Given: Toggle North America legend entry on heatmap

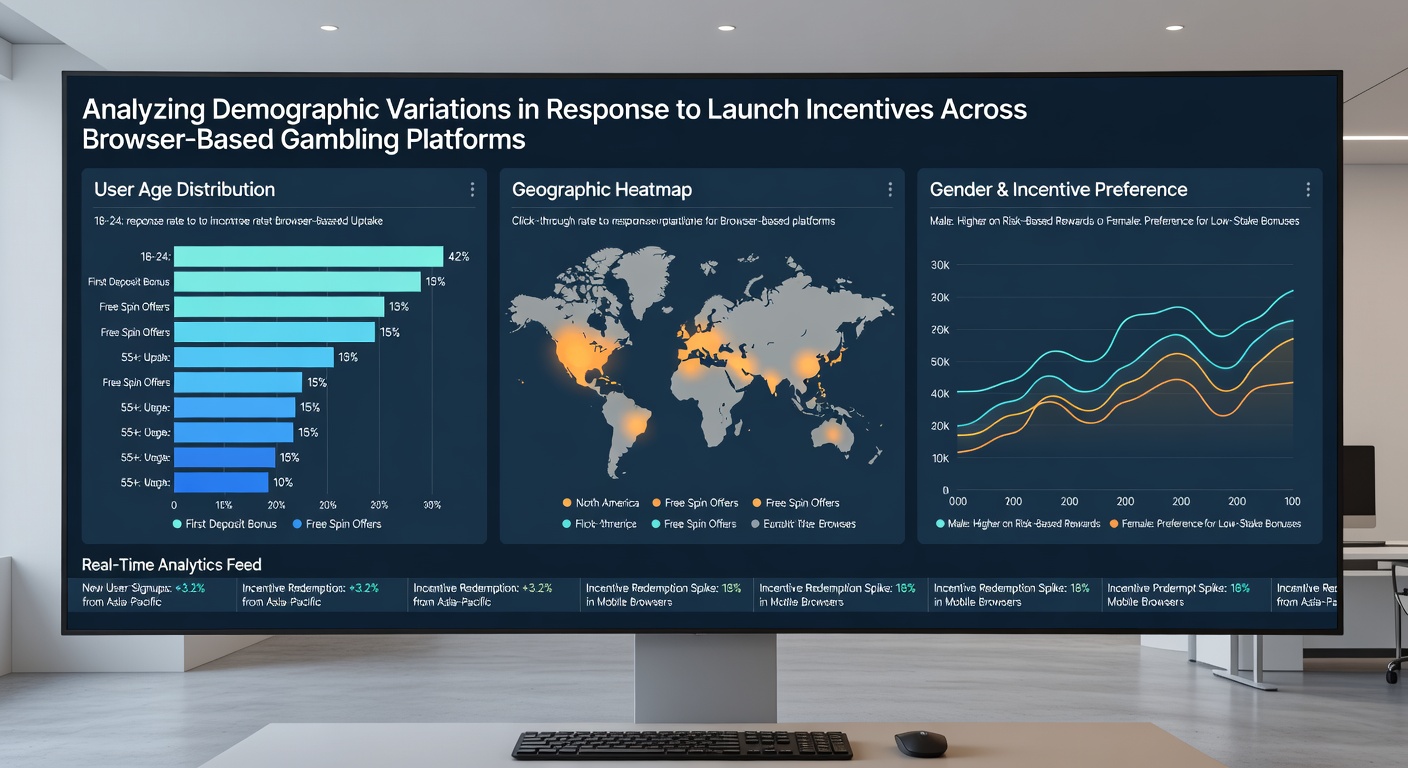Looking at the screenshot, I should 601,503.
